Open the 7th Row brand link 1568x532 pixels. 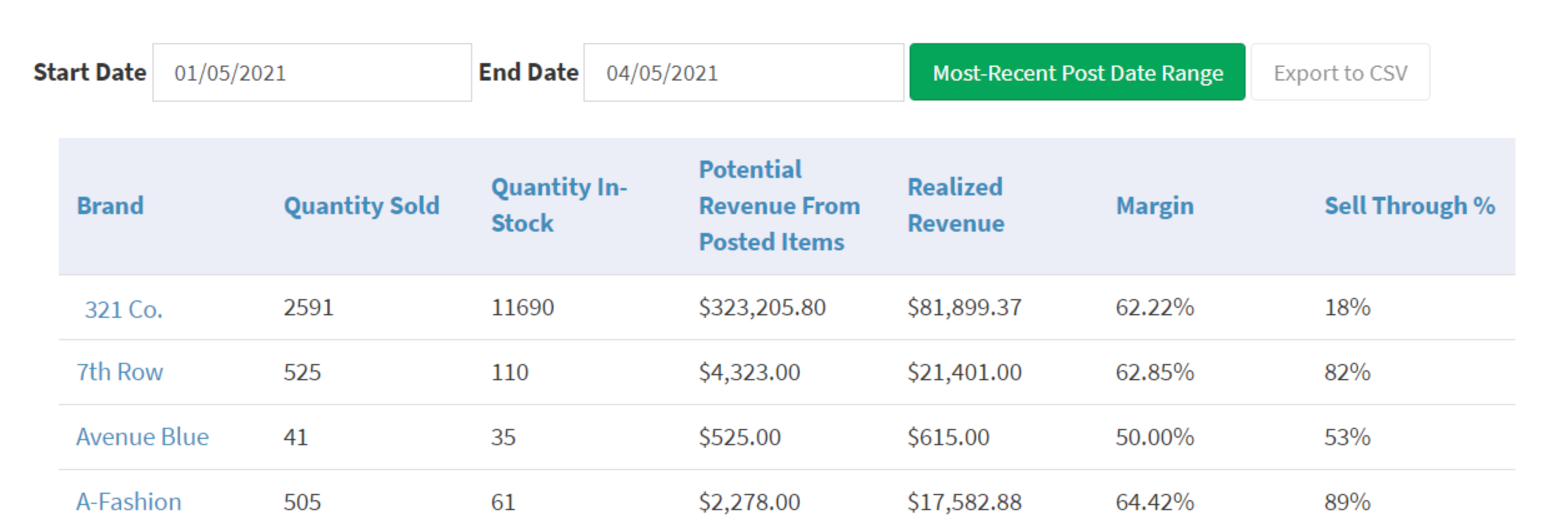[119, 372]
